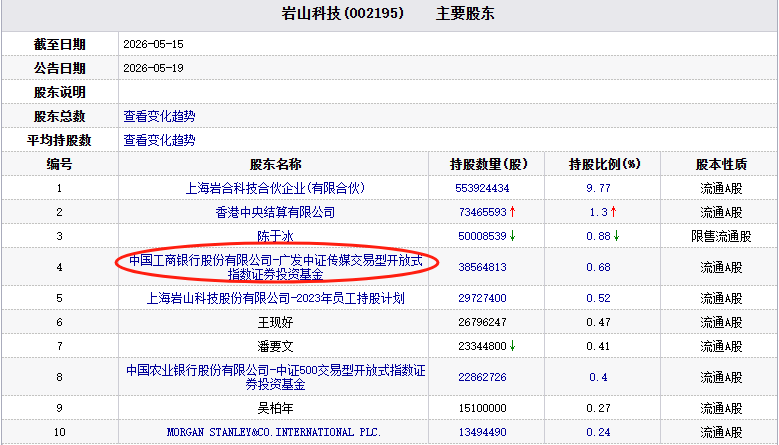The width and height of the screenshot is (779, 445).
Task: Open 查看变化趋势 link for 股东总数
Action: pos(159,116)
